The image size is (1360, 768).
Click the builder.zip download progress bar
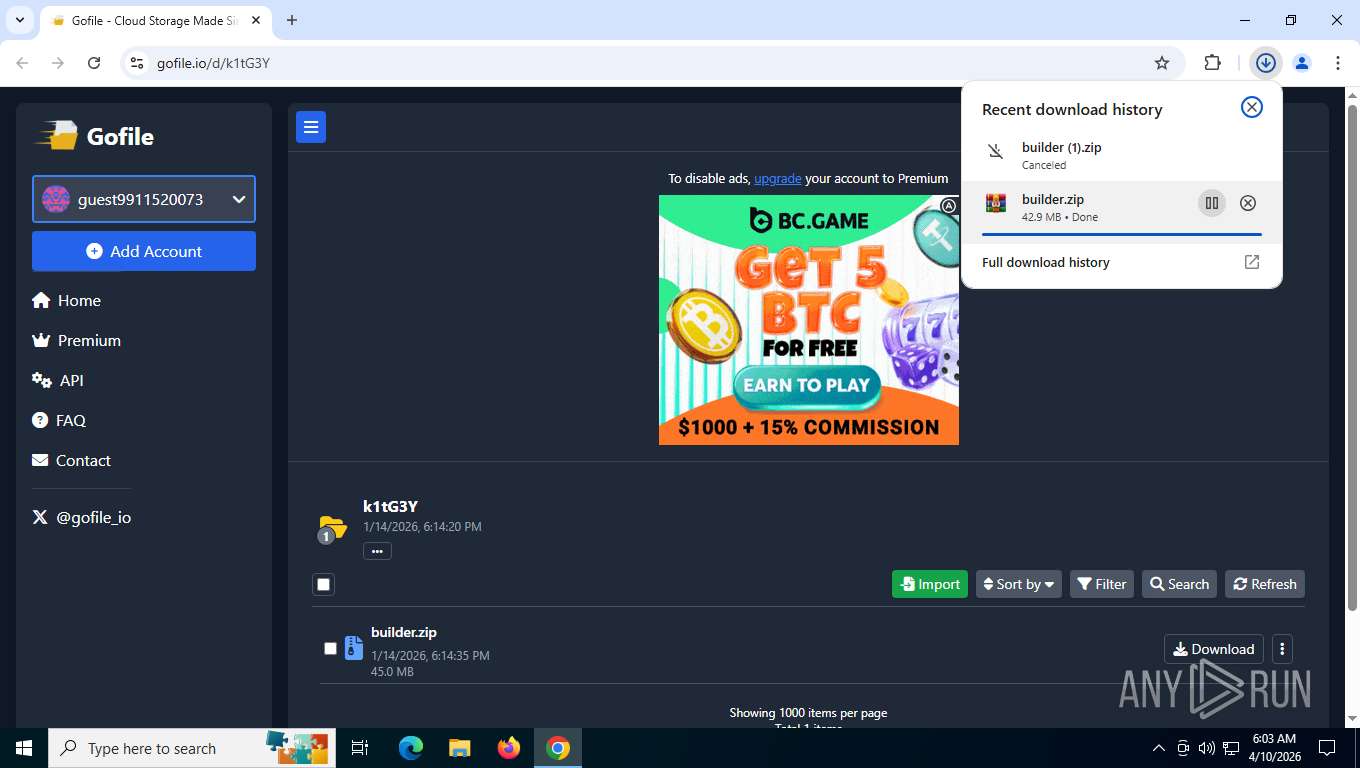[1122, 234]
